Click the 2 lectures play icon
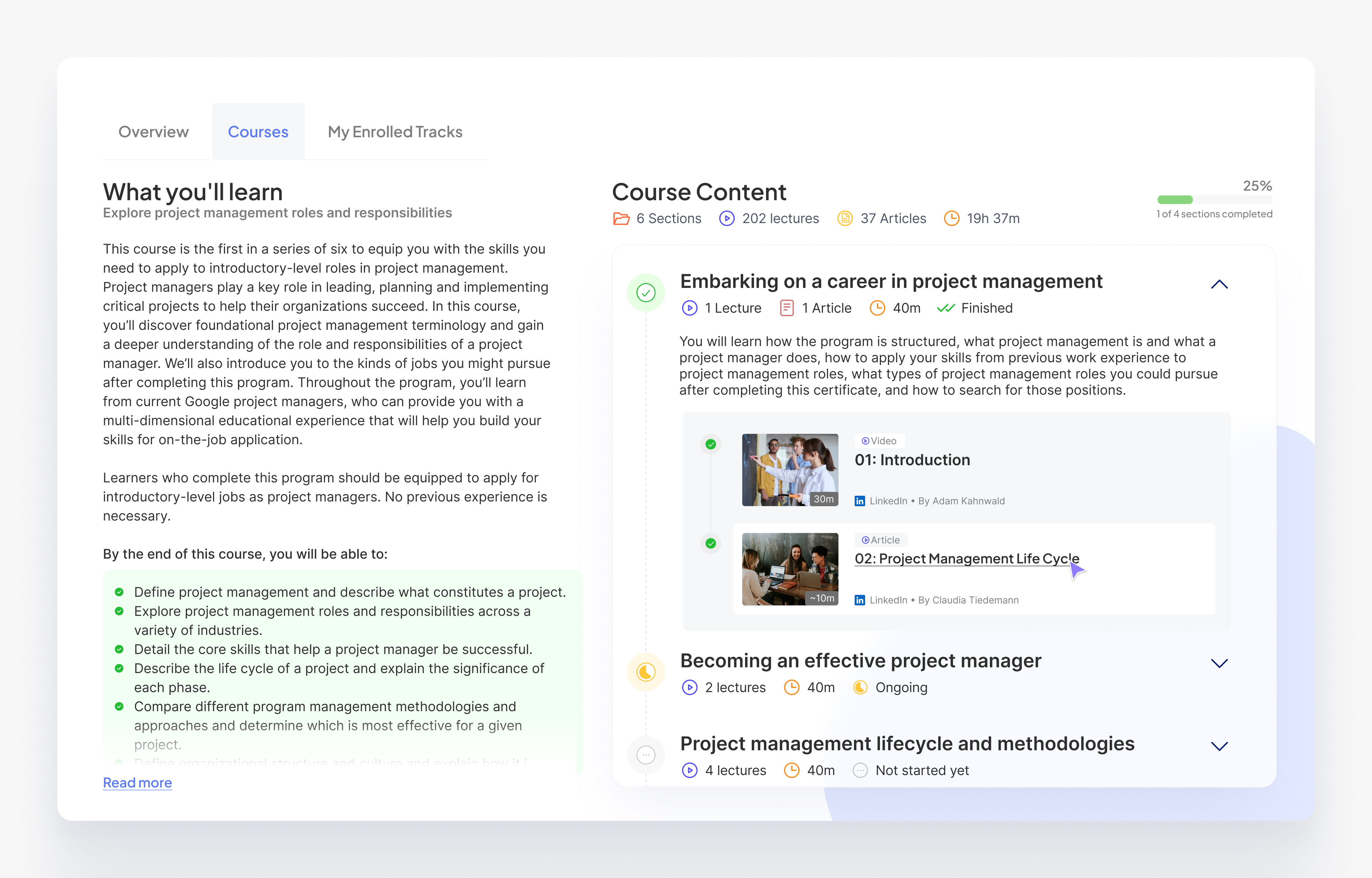 click(x=689, y=688)
